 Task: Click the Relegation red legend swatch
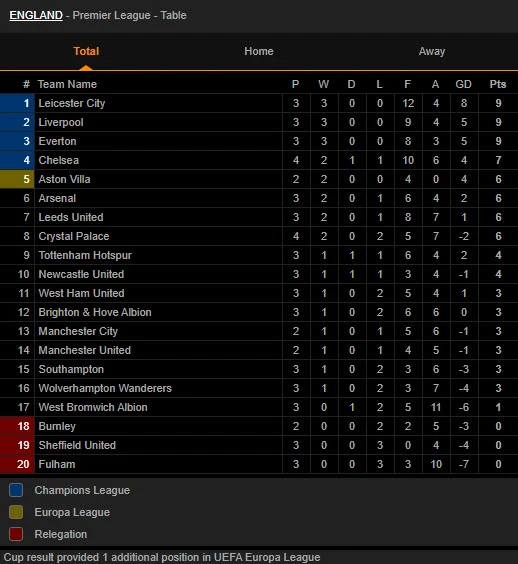(16, 534)
